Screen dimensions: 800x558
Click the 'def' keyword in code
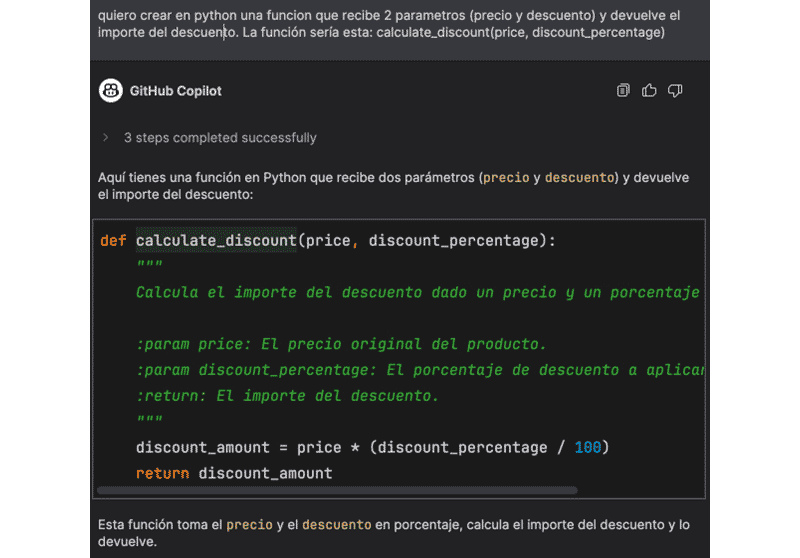tap(113, 241)
